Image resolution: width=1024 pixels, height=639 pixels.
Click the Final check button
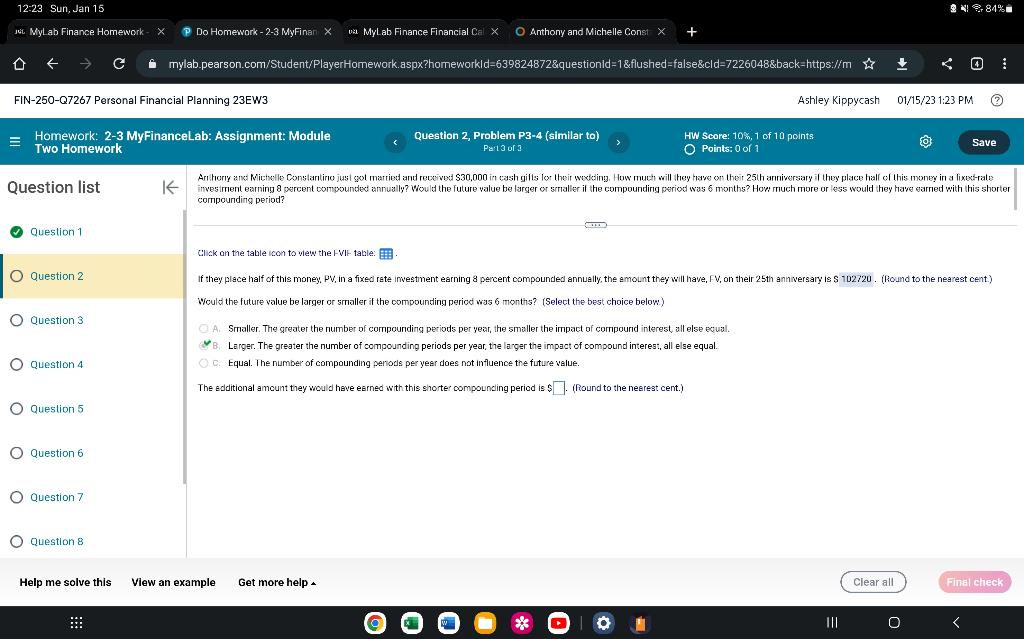click(x=975, y=582)
